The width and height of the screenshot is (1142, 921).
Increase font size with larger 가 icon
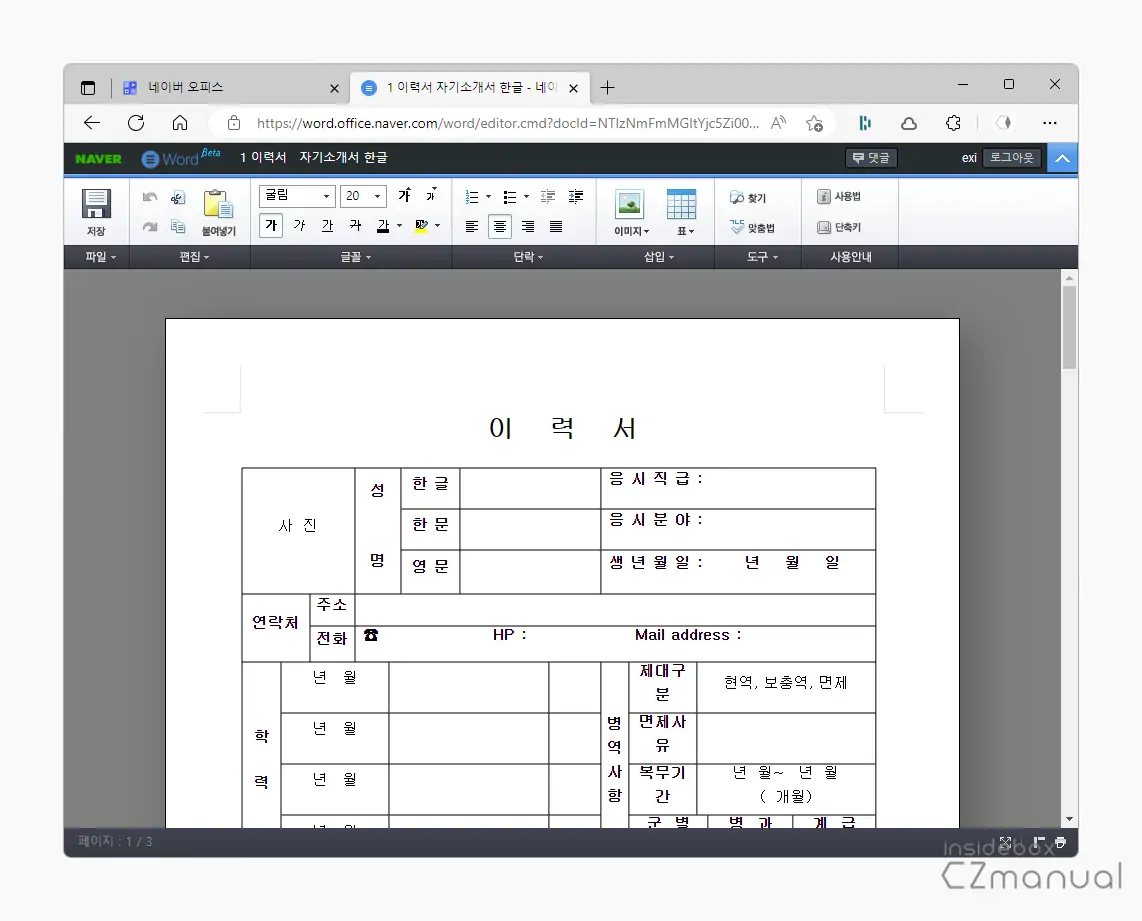pos(405,195)
